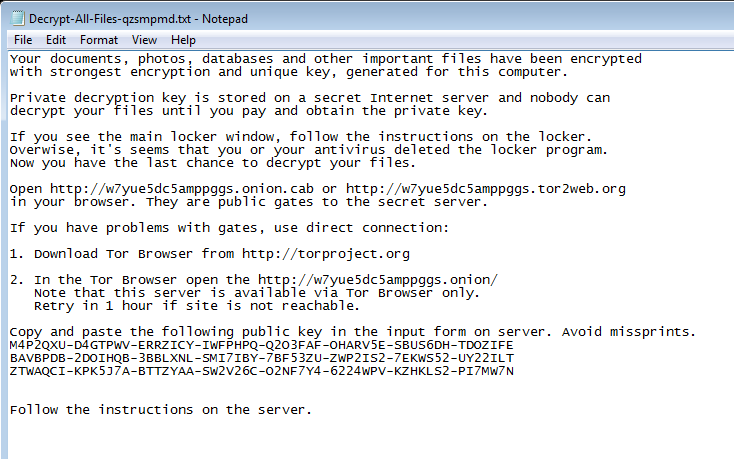Open the Format menu

99,40
